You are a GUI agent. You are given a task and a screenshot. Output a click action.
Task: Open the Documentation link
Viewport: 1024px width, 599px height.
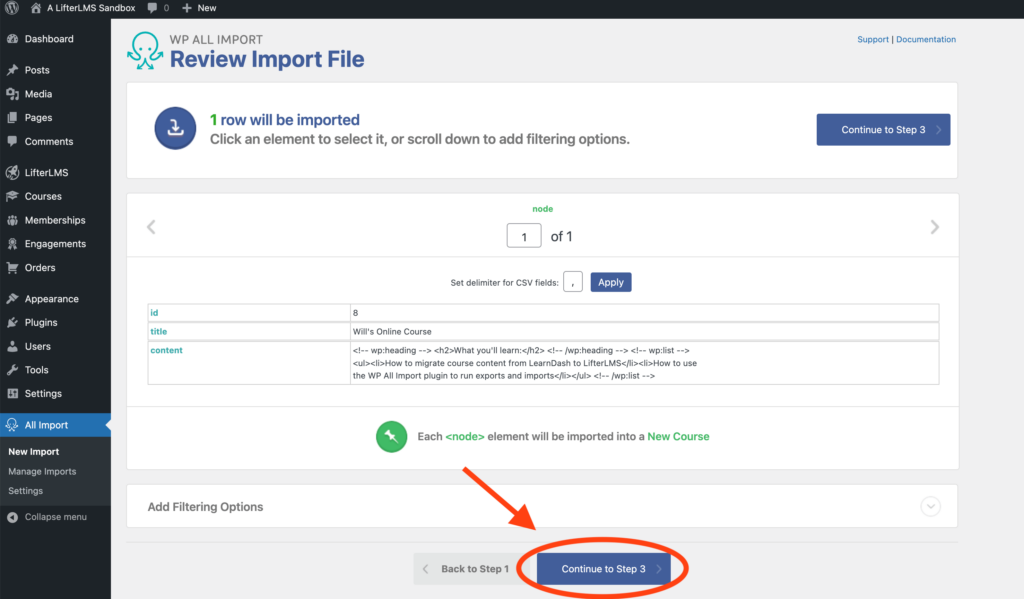click(x=925, y=39)
